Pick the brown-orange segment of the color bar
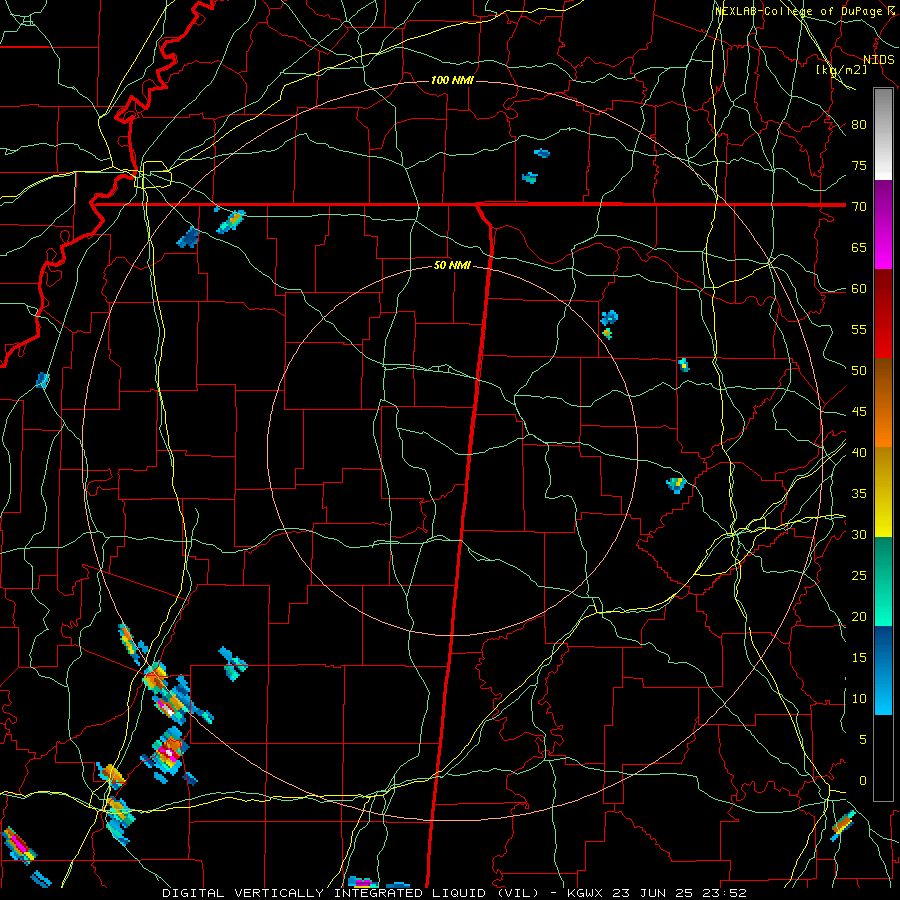 (883, 403)
